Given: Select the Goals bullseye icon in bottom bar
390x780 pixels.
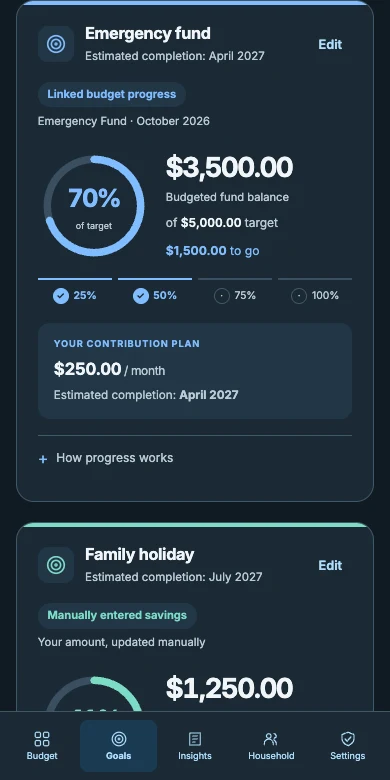Looking at the screenshot, I should click(x=118, y=739).
